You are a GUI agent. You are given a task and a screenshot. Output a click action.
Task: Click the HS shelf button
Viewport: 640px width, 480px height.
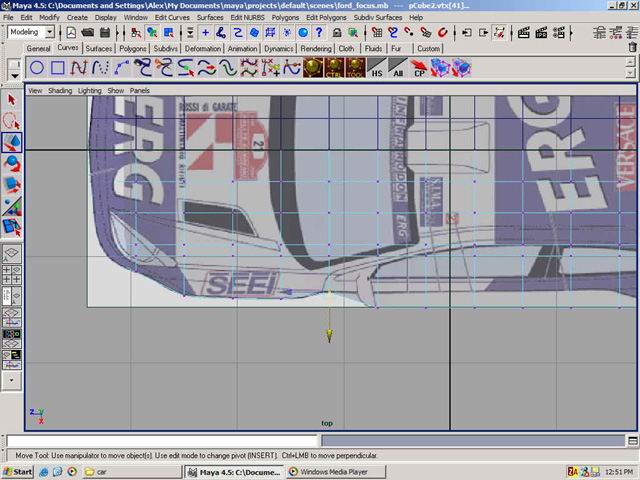(x=376, y=69)
